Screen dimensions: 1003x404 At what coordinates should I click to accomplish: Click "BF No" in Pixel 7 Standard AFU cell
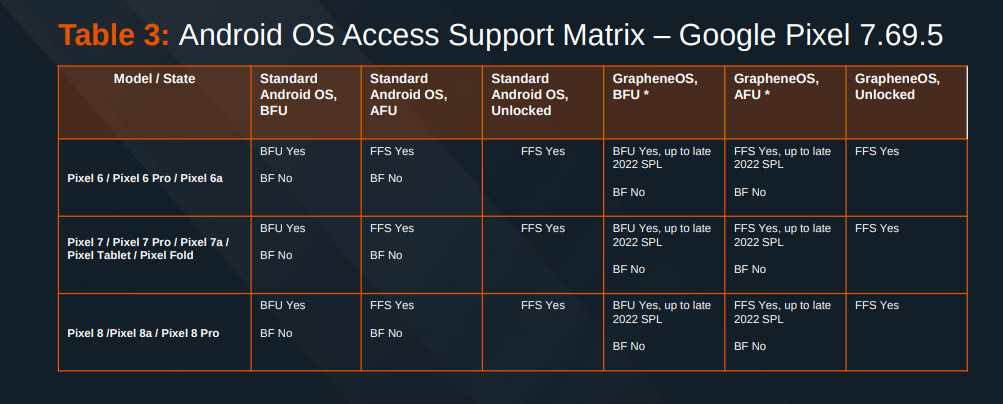click(x=386, y=256)
